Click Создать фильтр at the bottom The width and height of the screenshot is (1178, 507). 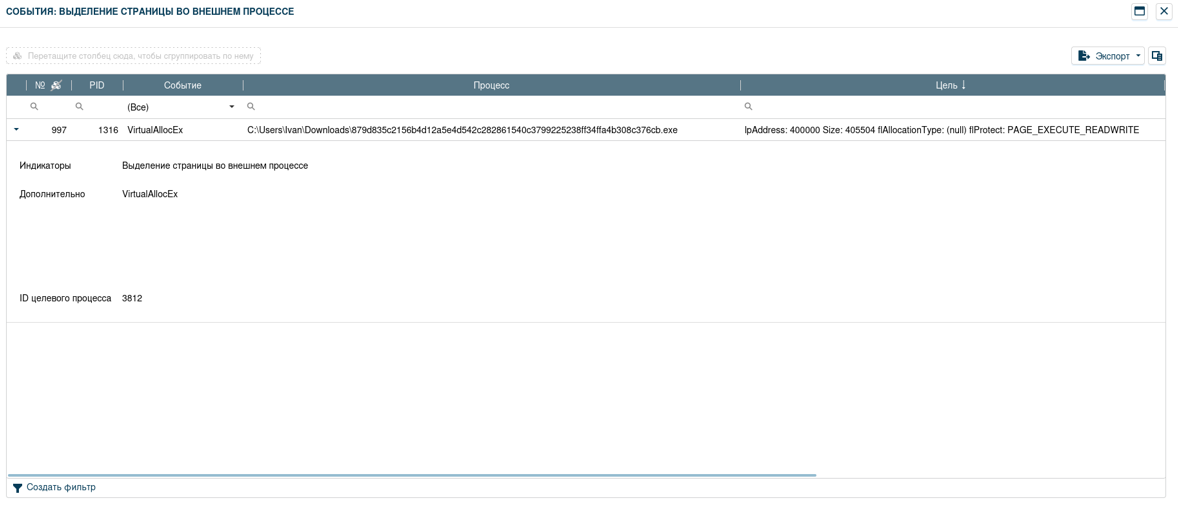coord(61,488)
